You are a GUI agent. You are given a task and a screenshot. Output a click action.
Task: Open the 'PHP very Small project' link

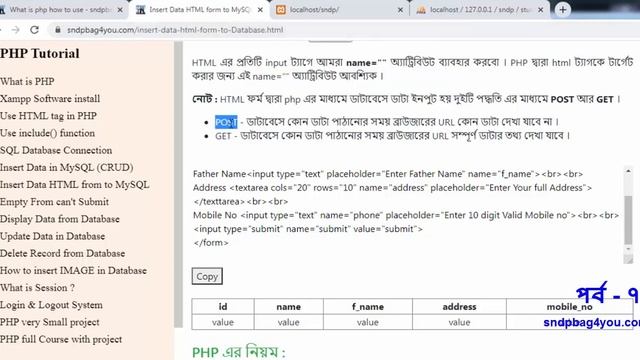point(49,322)
